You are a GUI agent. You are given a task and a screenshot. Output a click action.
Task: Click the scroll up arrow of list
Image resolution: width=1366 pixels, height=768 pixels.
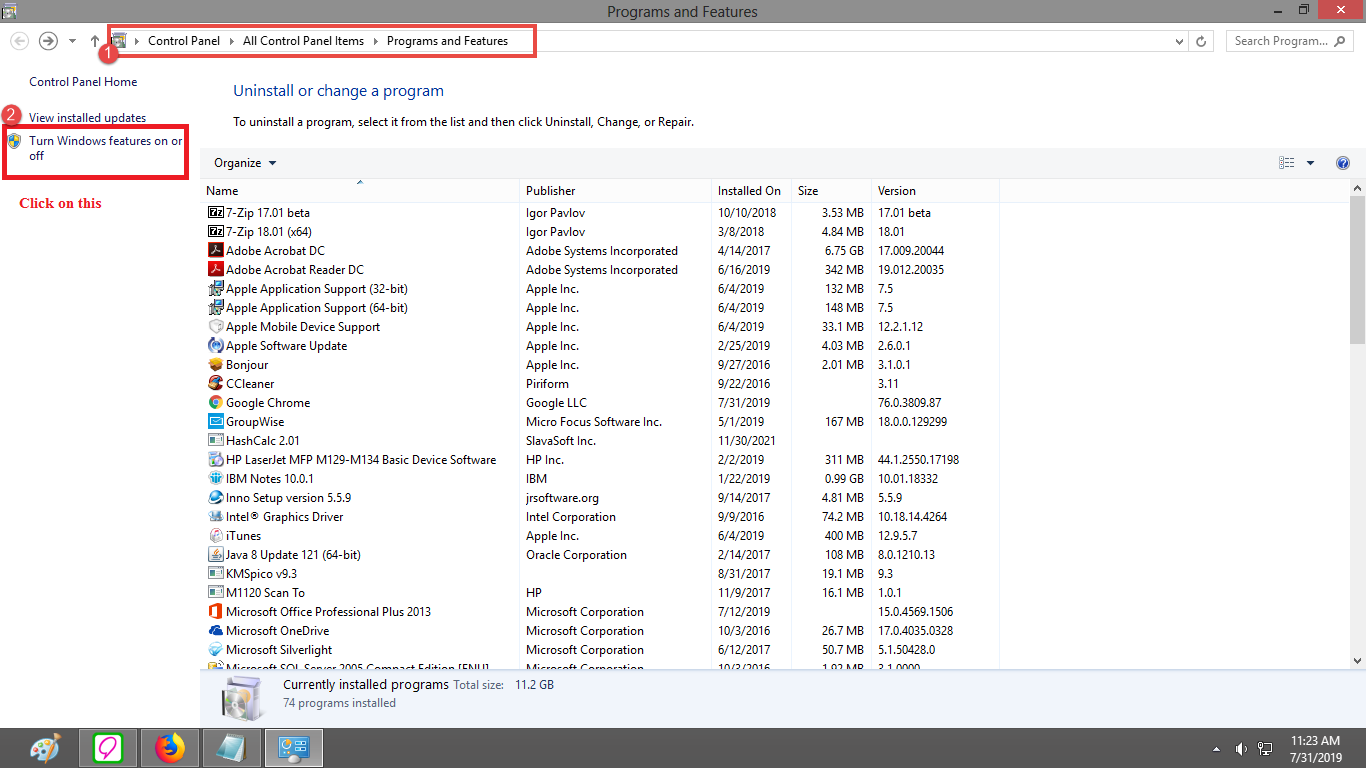tap(1357, 188)
